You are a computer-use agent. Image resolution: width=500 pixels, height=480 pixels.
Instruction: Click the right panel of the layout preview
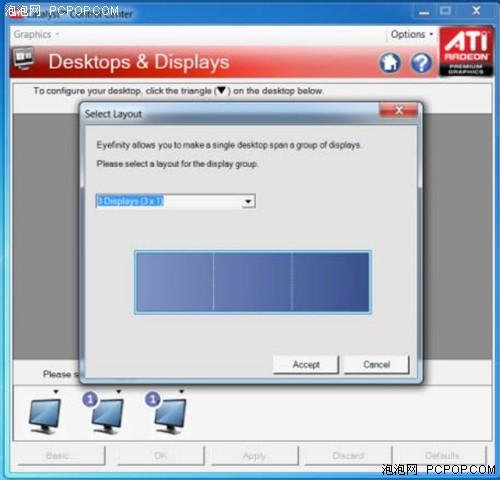331,282
